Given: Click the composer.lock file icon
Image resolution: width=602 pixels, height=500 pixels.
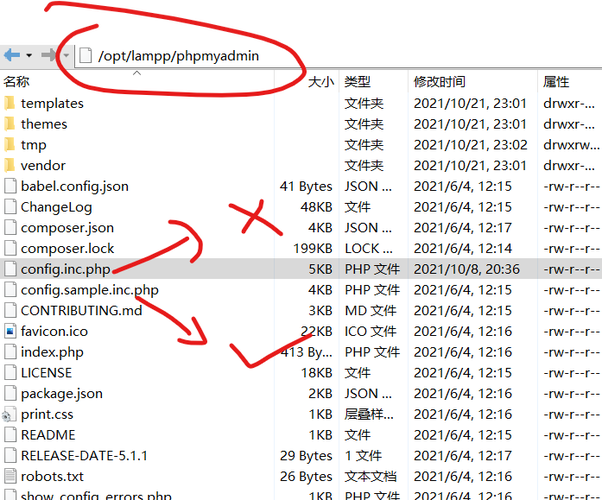Looking at the screenshot, I should 10,248.
